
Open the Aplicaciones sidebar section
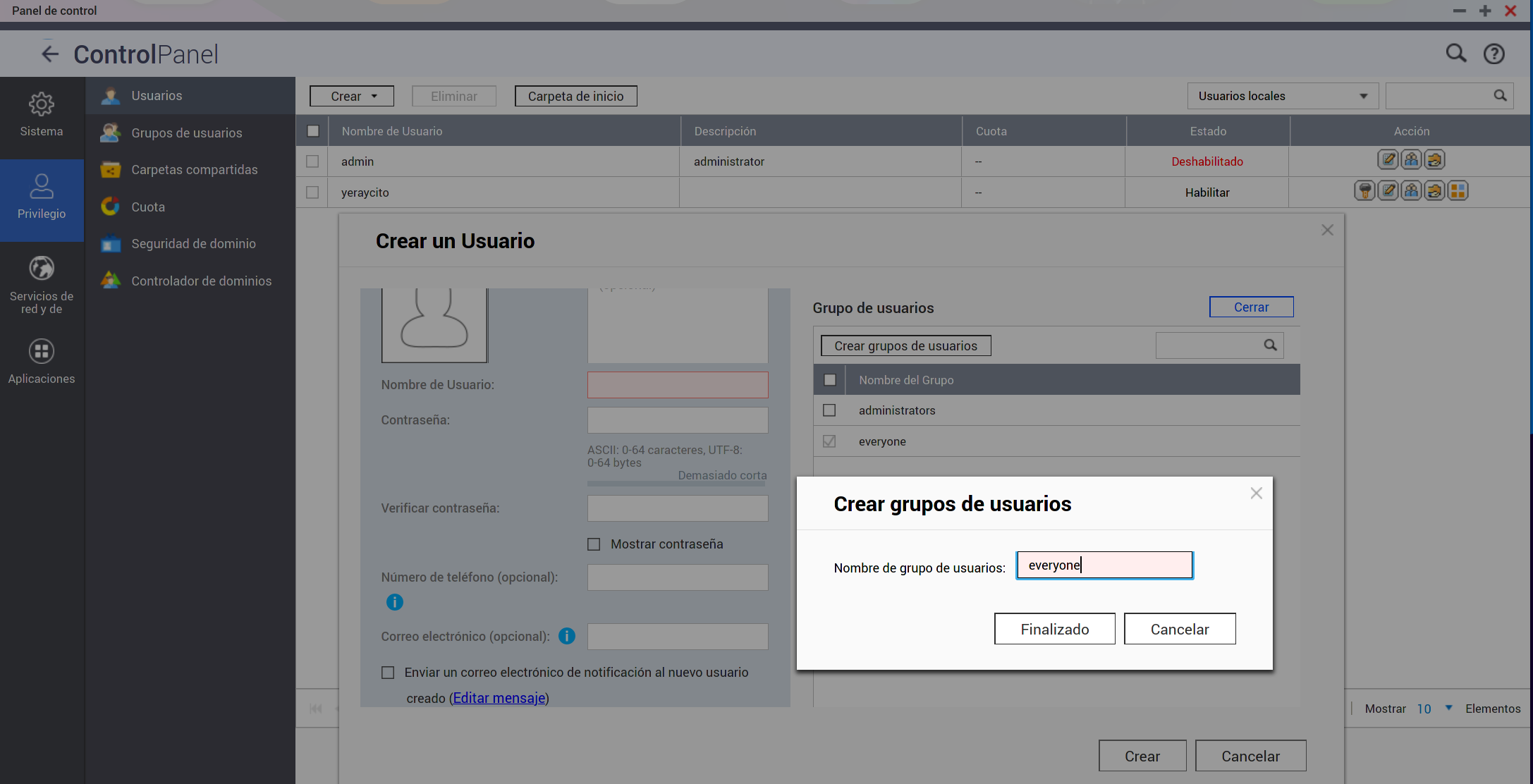[42, 361]
